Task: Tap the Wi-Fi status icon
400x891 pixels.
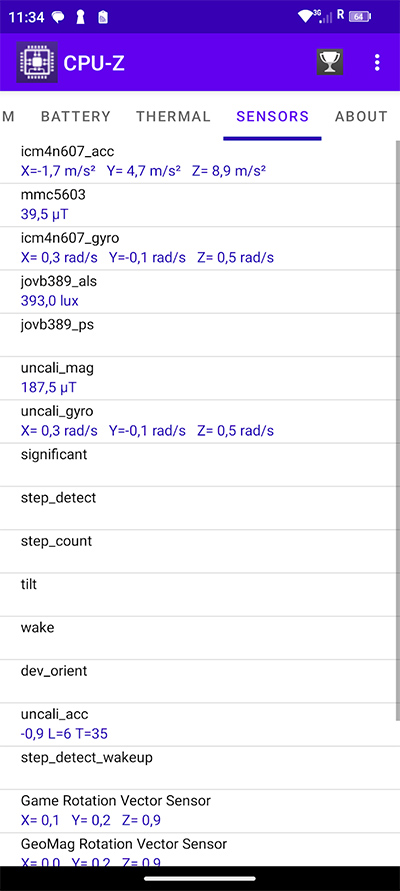Action: [x=306, y=16]
